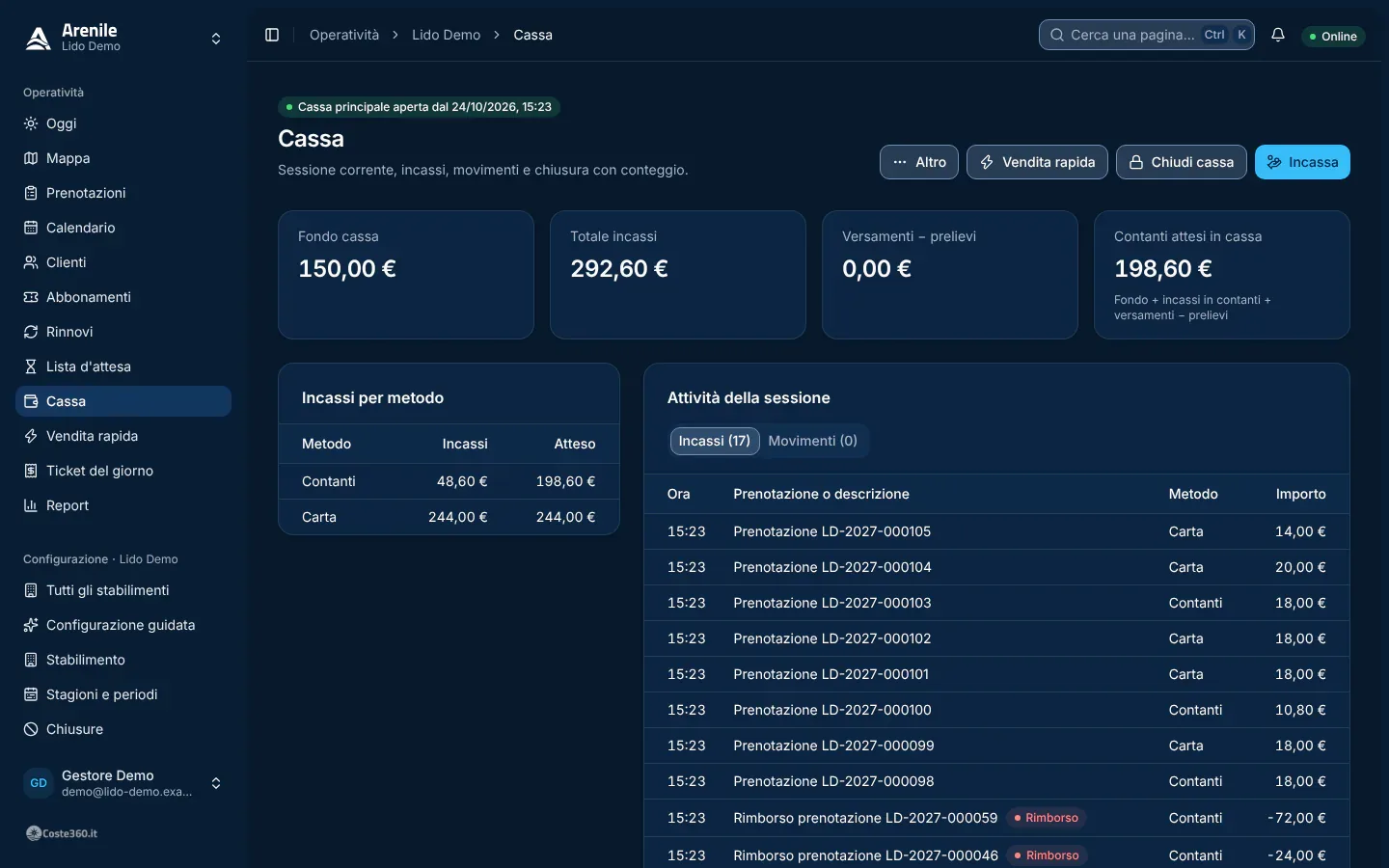Go to Stabilimento in the sidebar

[x=123, y=660]
